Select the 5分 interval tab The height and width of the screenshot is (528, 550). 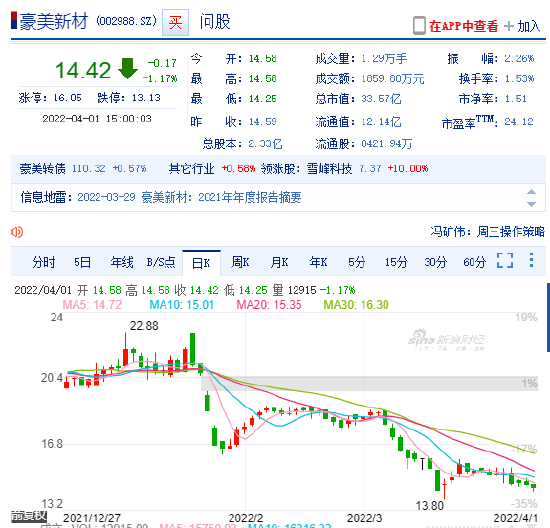coord(357,262)
